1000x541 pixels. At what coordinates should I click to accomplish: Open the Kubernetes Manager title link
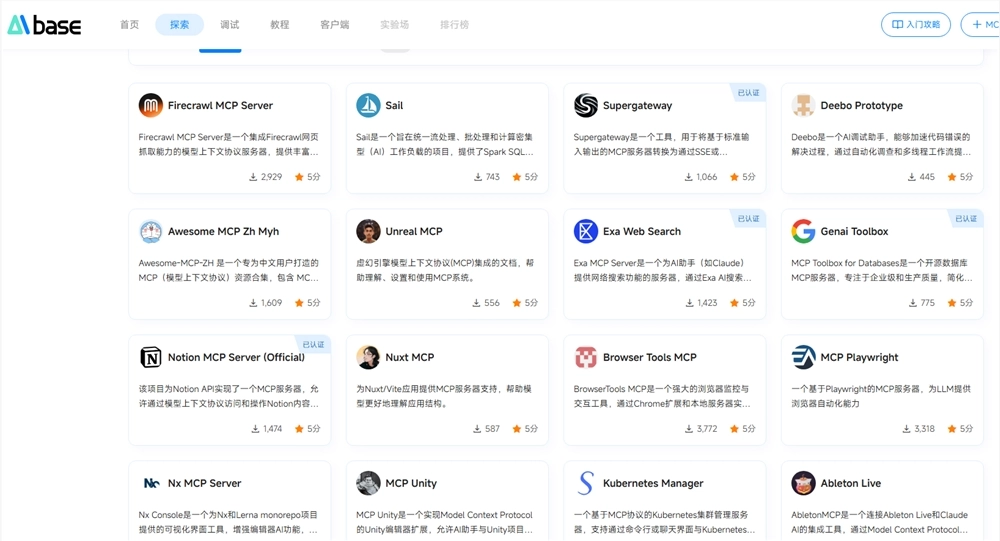click(653, 483)
